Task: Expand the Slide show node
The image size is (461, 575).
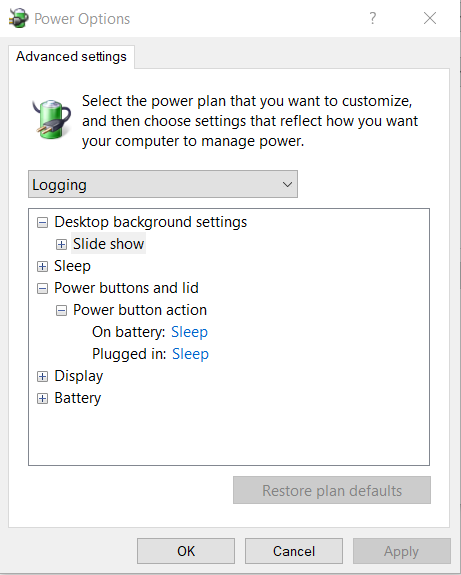Action: pos(61,244)
